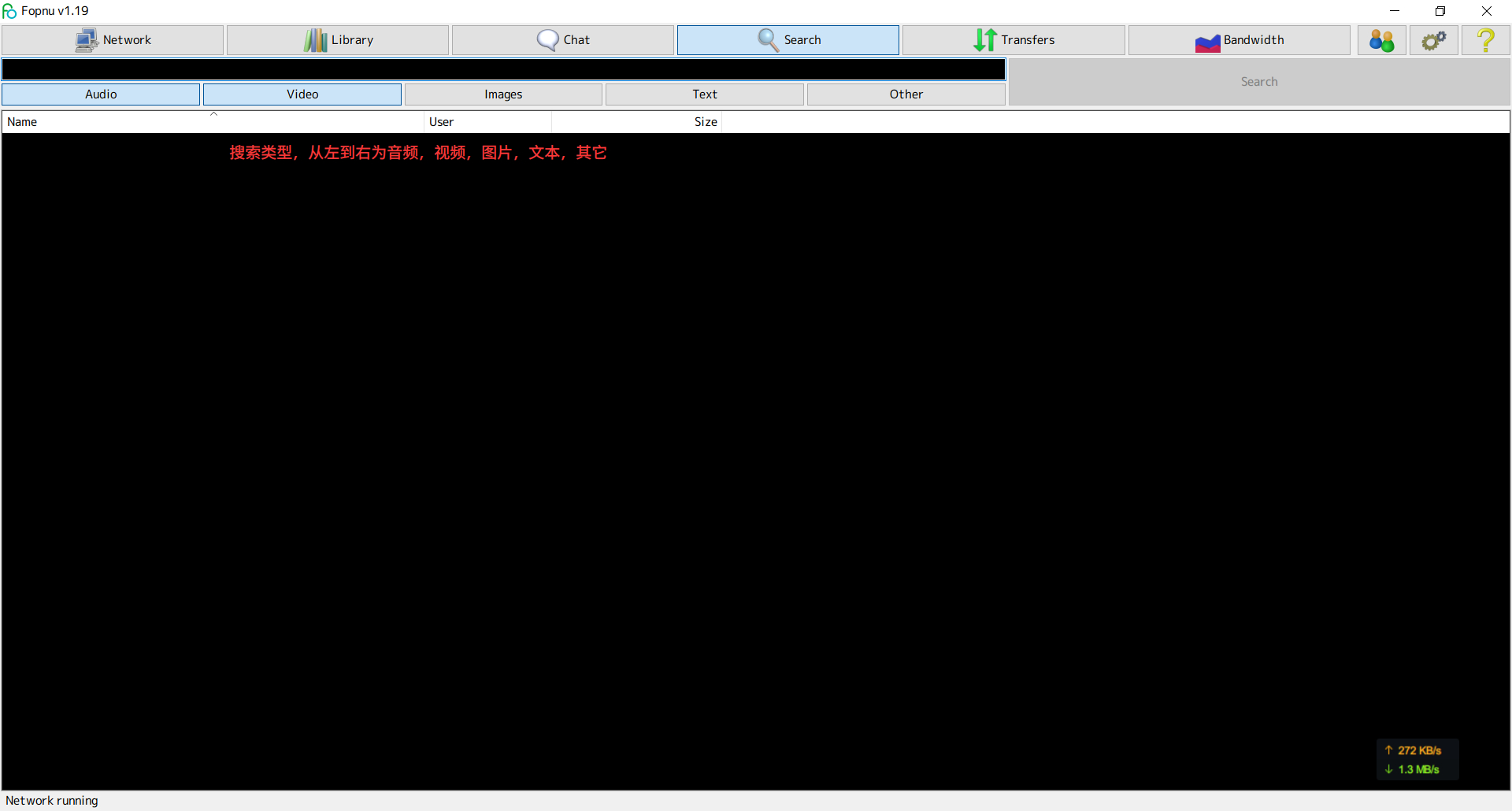Sort results by User column
1512x811 pixels.
point(487,122)
